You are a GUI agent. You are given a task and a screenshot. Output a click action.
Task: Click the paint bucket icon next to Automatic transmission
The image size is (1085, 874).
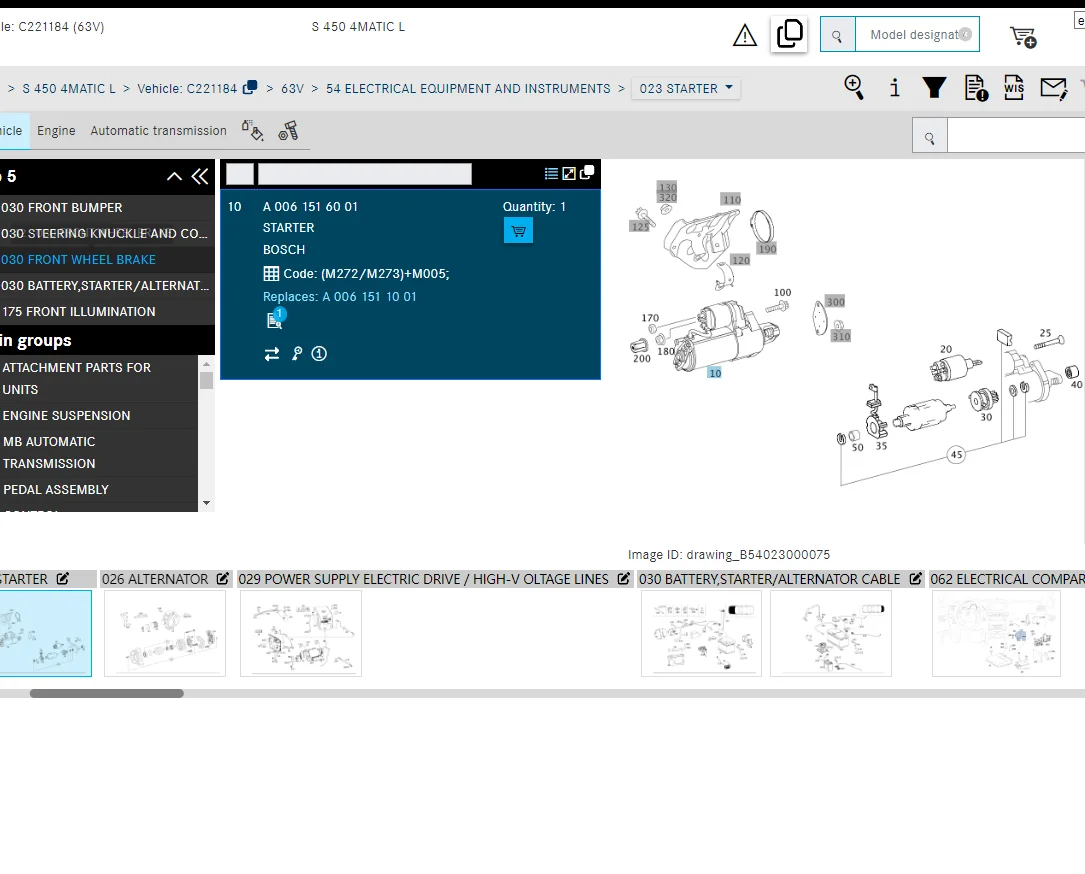(253, 130)
